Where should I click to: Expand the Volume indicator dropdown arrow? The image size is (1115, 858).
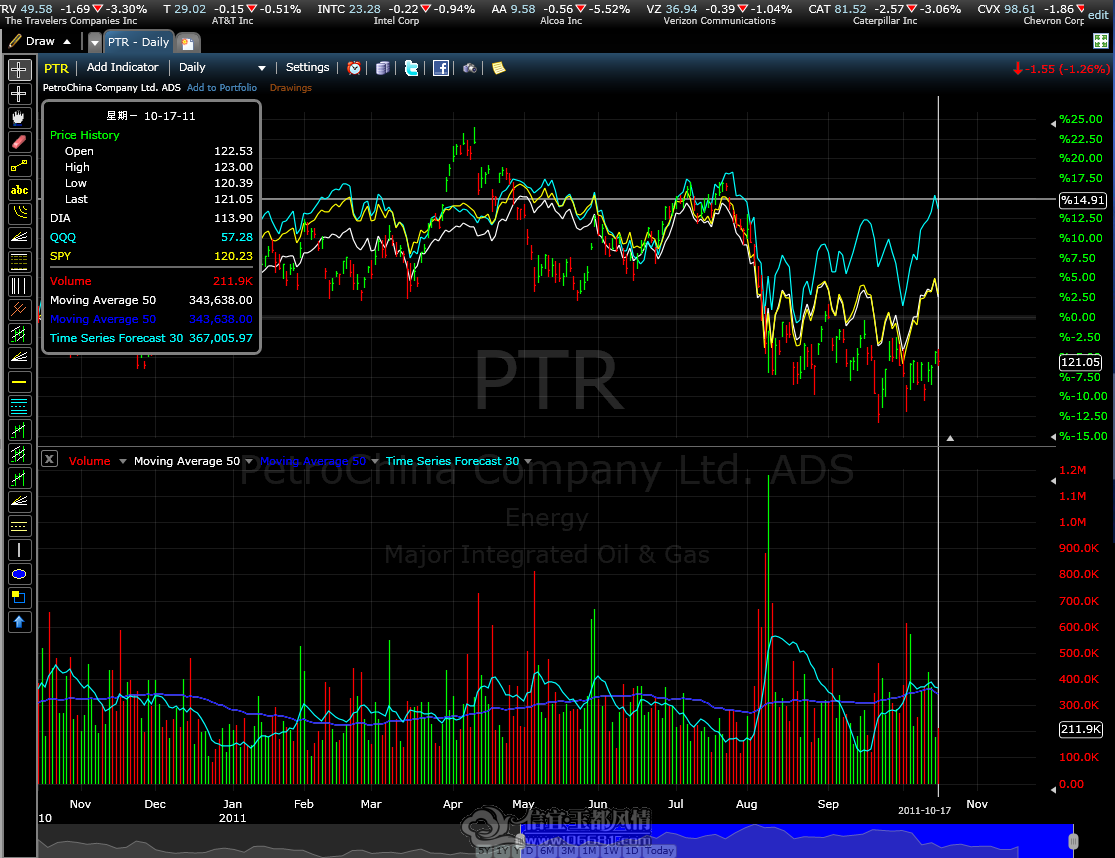tap(122, 461)
